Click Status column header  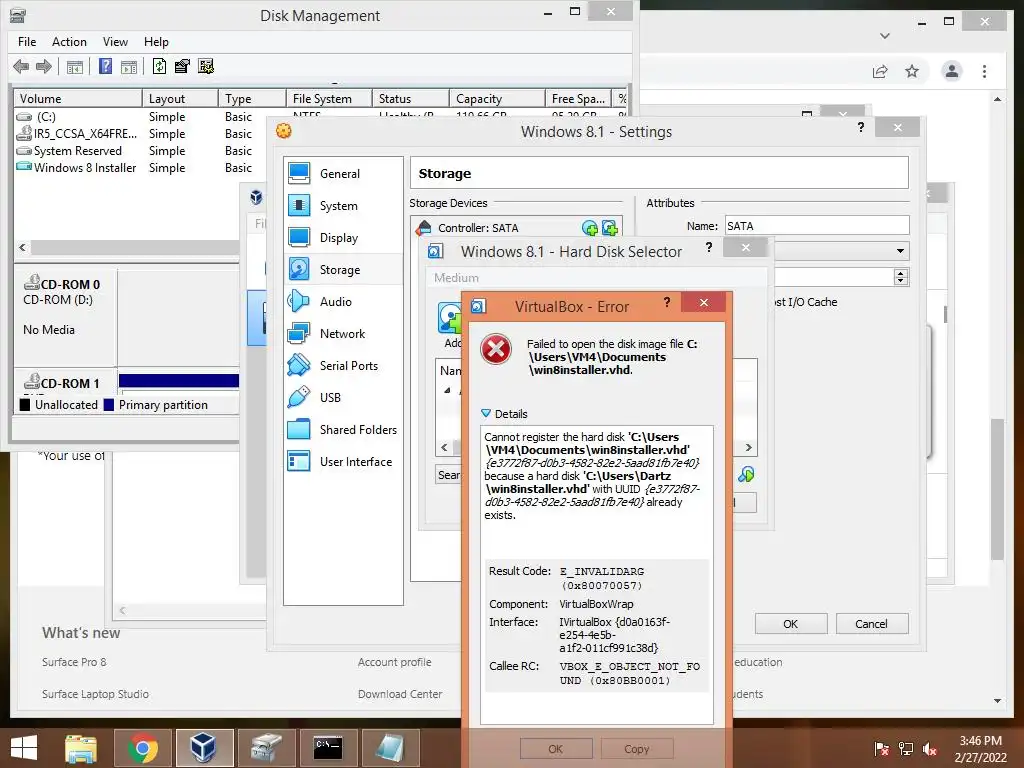411,99
